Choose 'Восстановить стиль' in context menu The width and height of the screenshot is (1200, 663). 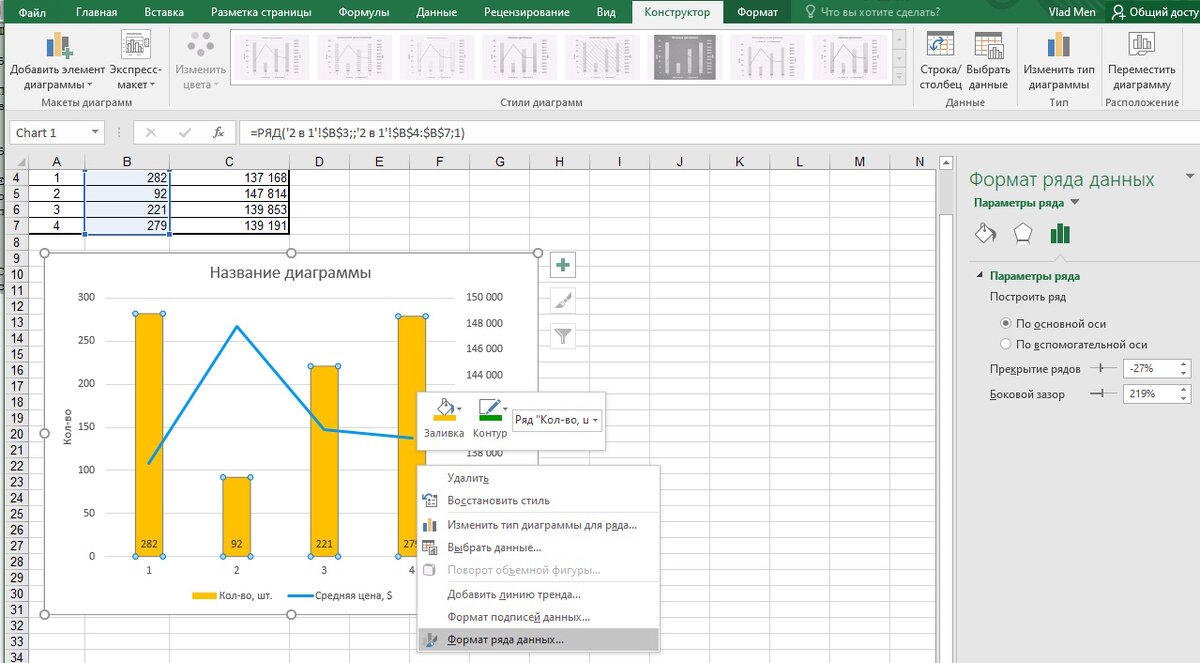[538, 500]
